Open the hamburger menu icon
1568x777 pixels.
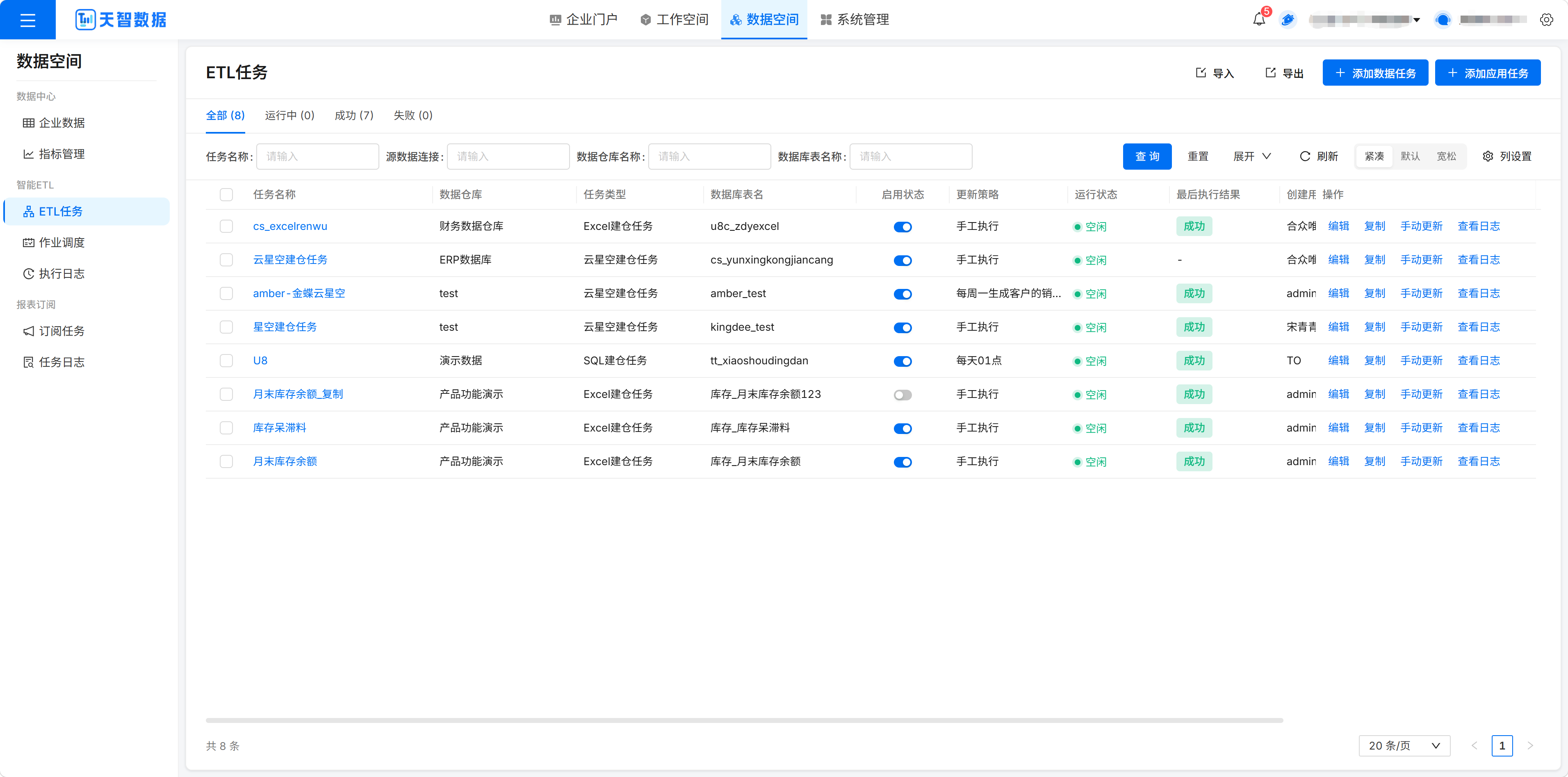tap(27, 20)
